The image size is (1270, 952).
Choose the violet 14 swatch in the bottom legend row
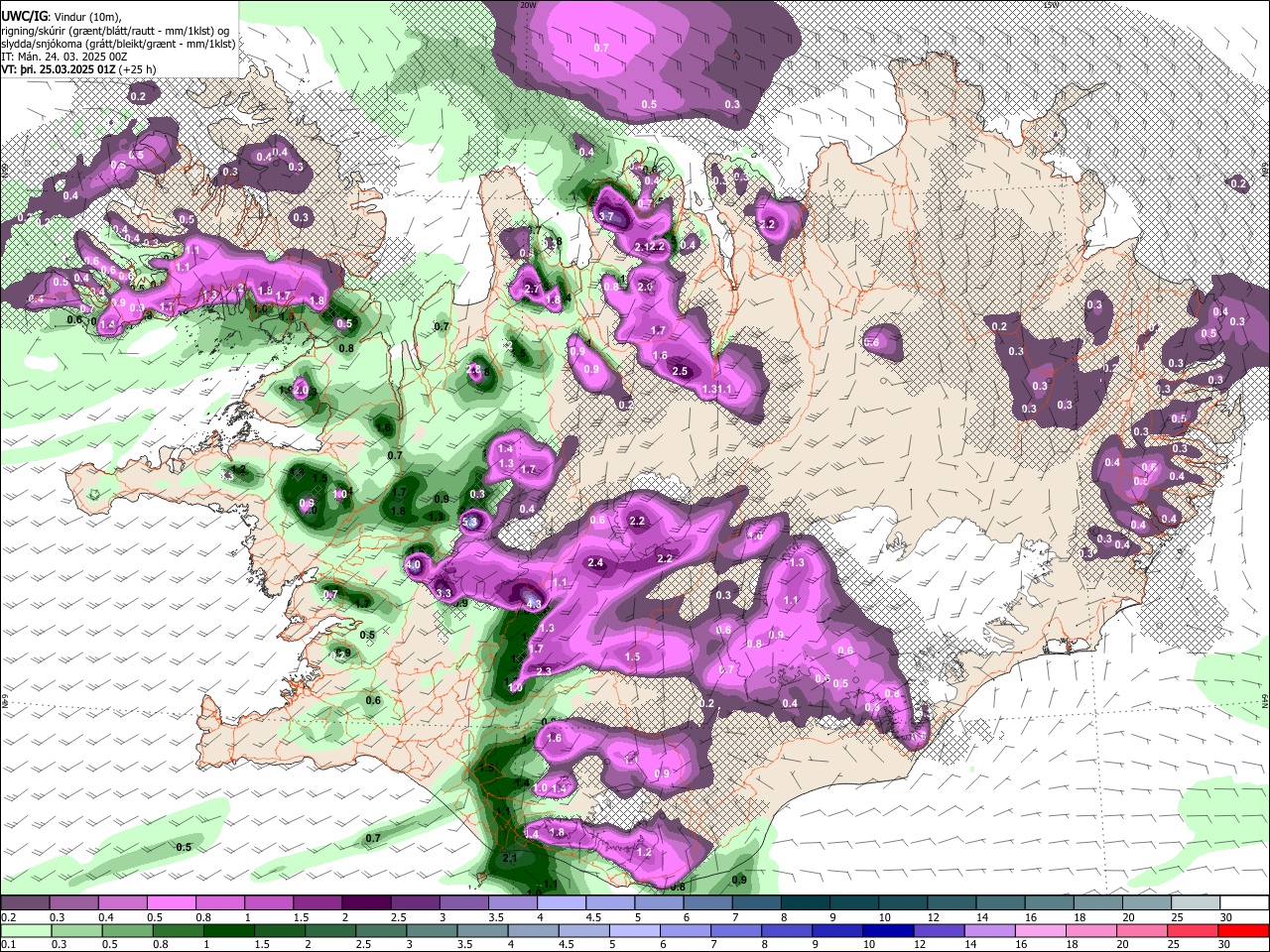pos(988,930)
